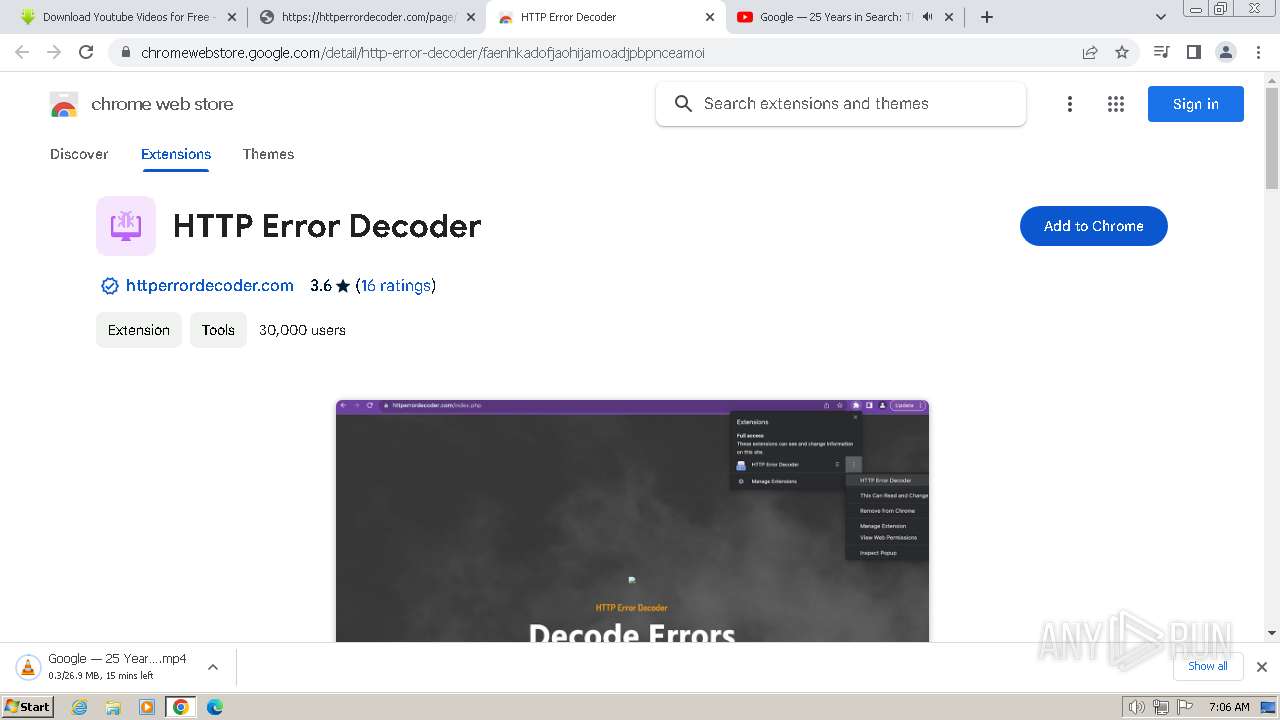The image size is (1280, 720).
Task: Click the taskbar clock showing 7:06 AM
Action: pyautogui.click(x=1229, y=707)
